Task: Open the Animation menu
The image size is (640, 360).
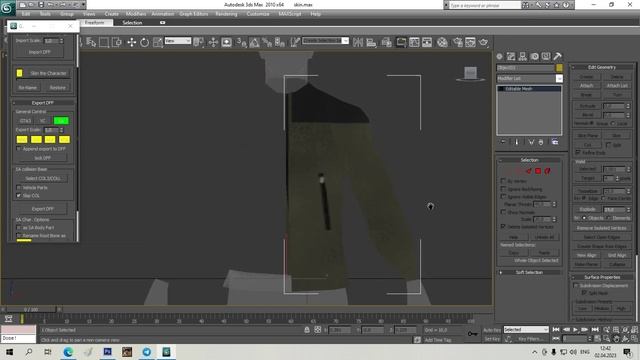Action: click(x=162, y=14)
